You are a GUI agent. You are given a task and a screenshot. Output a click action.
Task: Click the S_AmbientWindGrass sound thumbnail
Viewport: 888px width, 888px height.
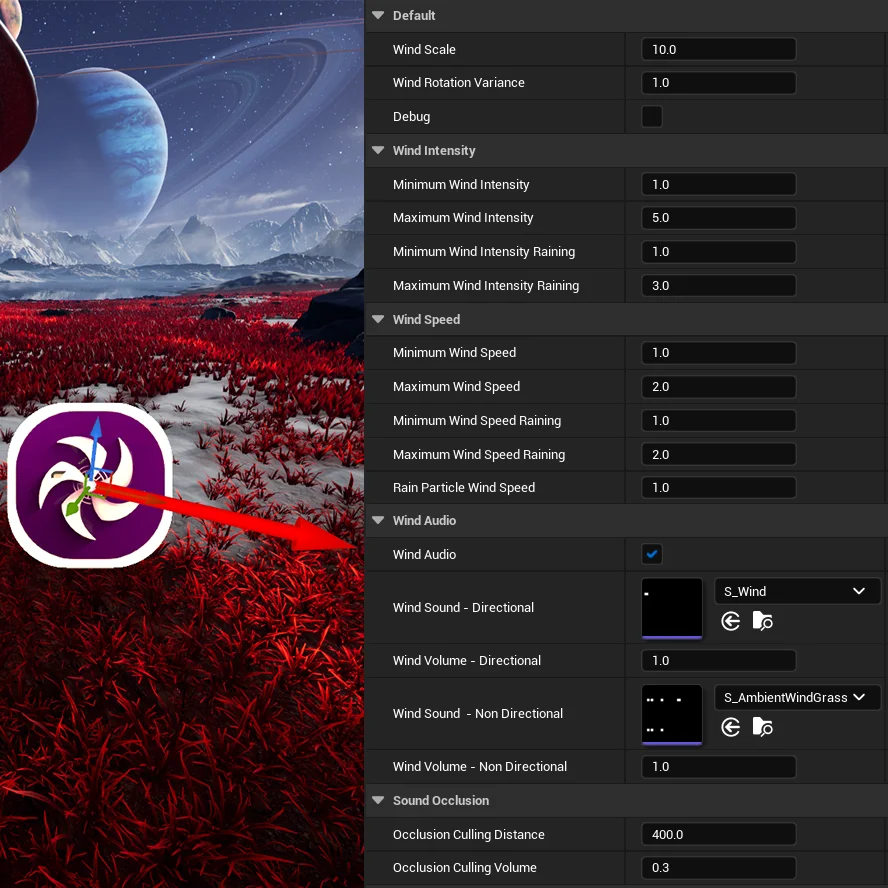coord(672,713)
